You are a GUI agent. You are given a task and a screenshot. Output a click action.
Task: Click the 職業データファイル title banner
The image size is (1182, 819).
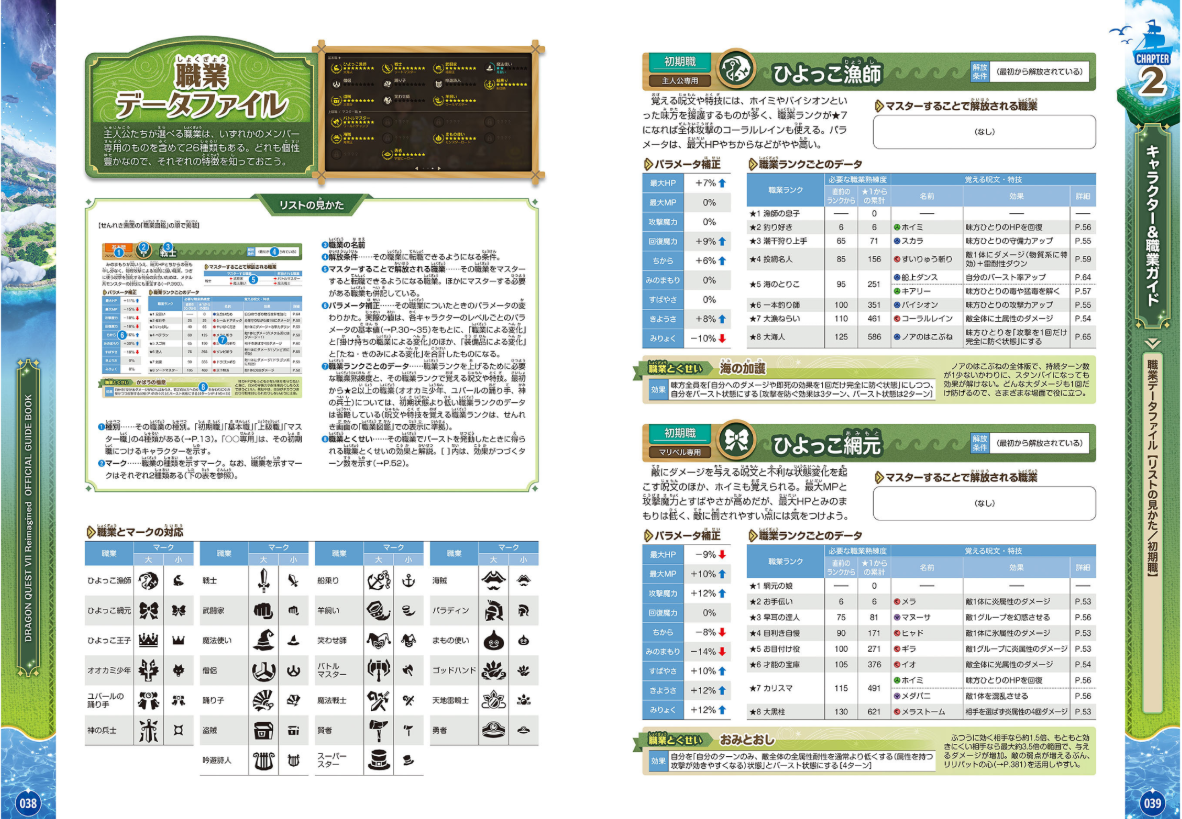pos(200,115)
